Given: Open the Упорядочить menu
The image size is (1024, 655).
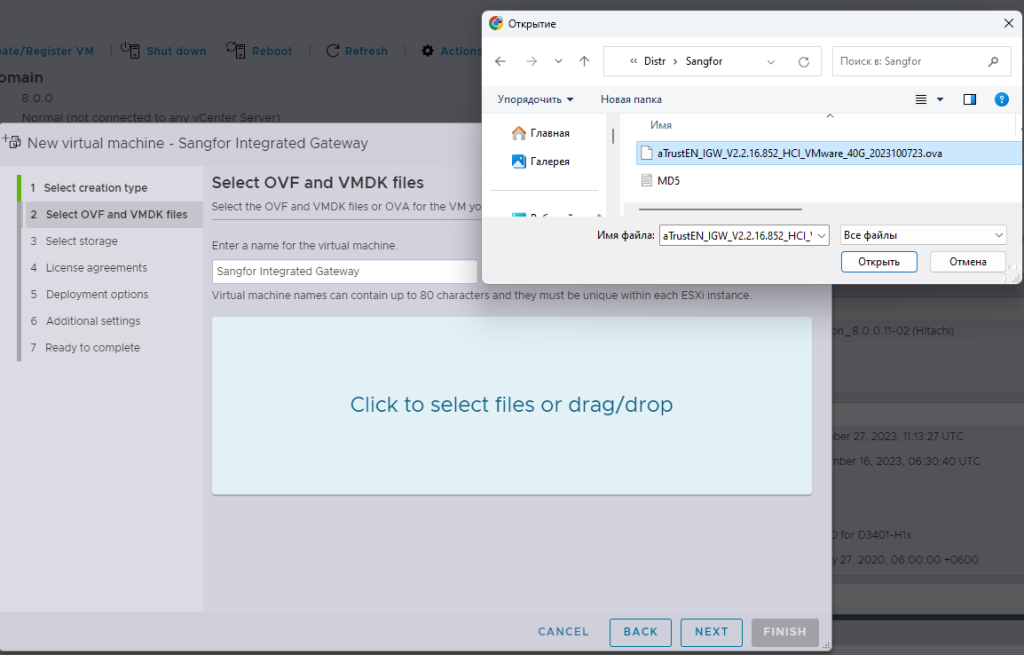Looking at the screenshot, I should click(535, 99).
